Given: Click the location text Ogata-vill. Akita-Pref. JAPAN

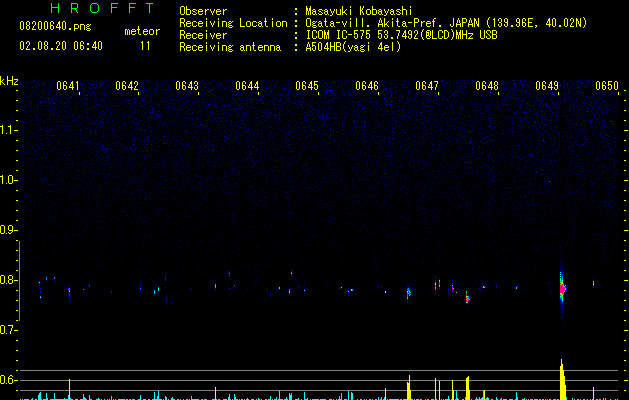Looking at the screenshot, I should click(392, 23).
